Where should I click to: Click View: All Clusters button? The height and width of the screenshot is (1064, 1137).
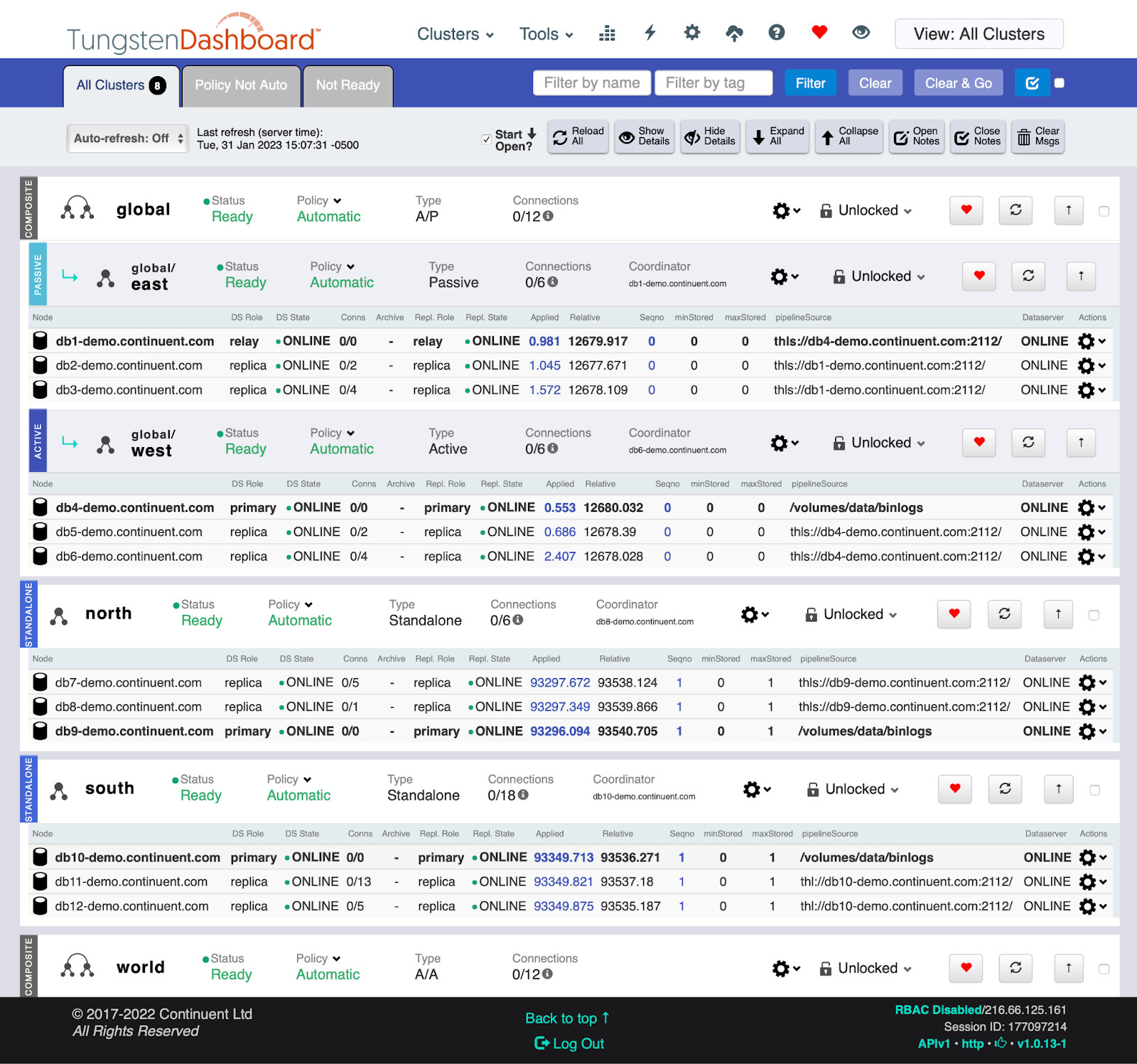pos(979,33)
